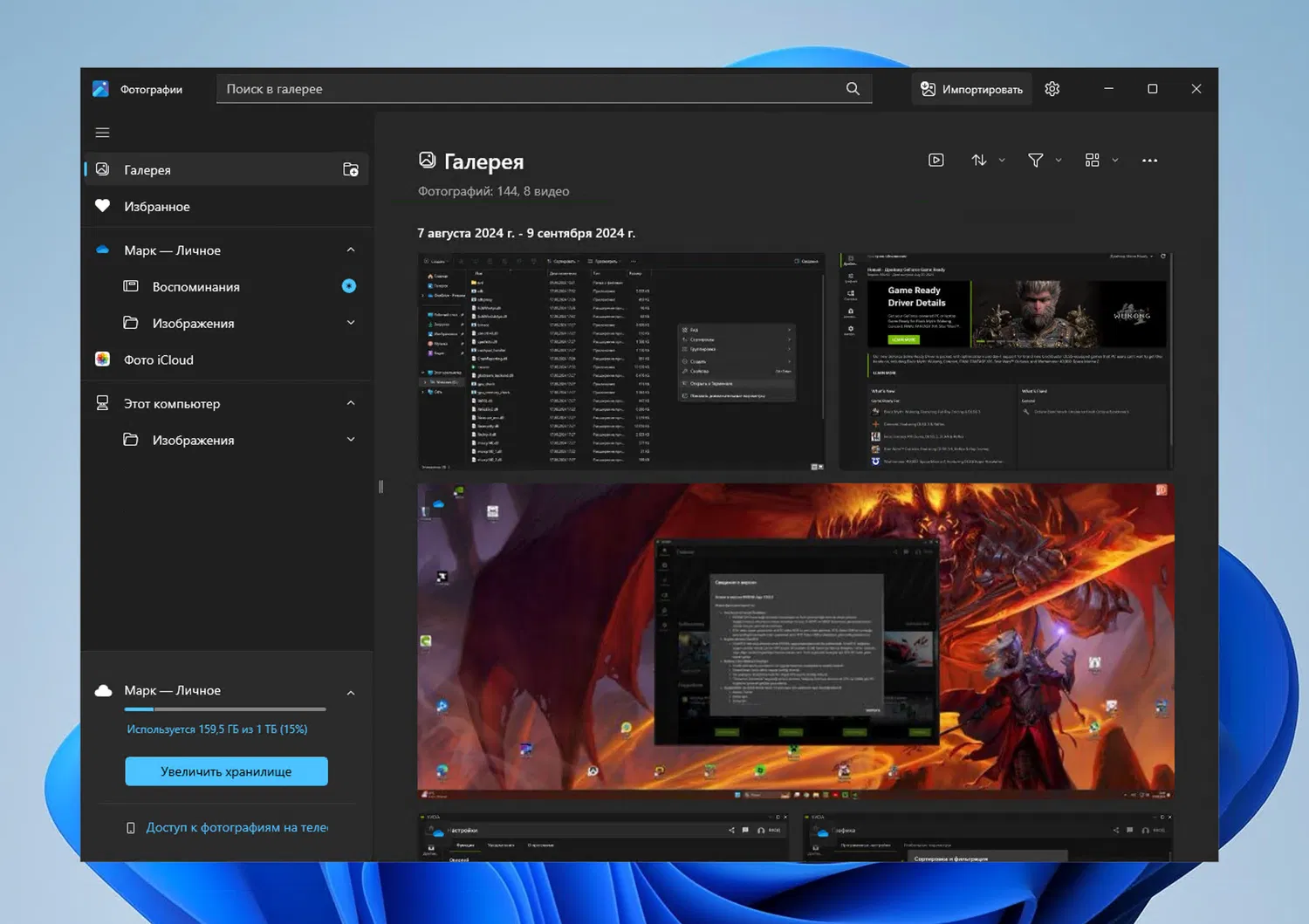
Task: Open file explorer screenshot thumbnail
Action: 621,362
